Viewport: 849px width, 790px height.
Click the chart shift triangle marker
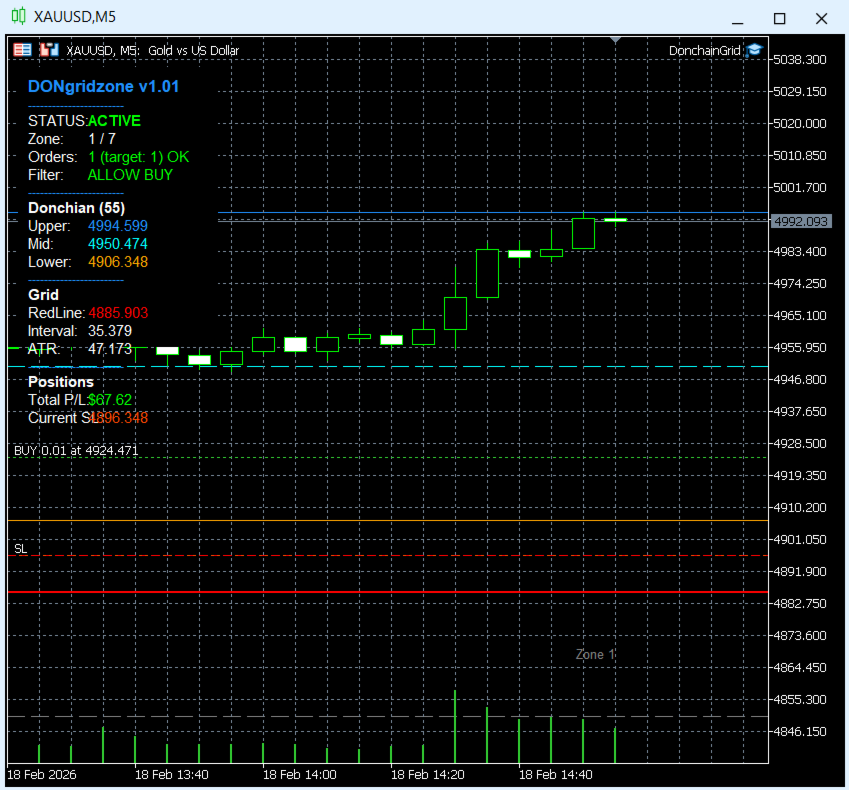(615, 40)
